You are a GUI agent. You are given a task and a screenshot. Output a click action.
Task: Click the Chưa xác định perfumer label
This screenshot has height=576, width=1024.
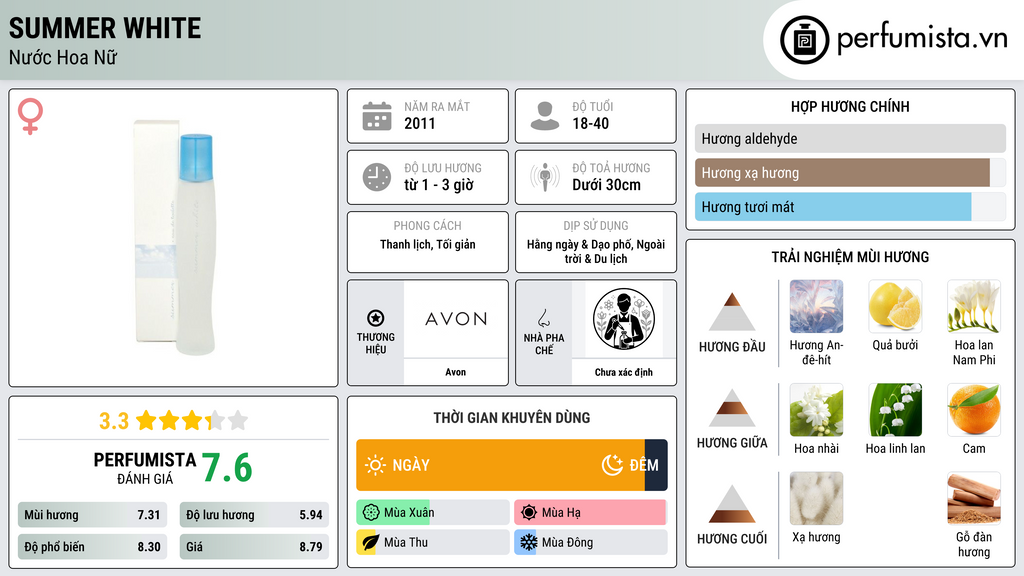[x=624, y=372]
